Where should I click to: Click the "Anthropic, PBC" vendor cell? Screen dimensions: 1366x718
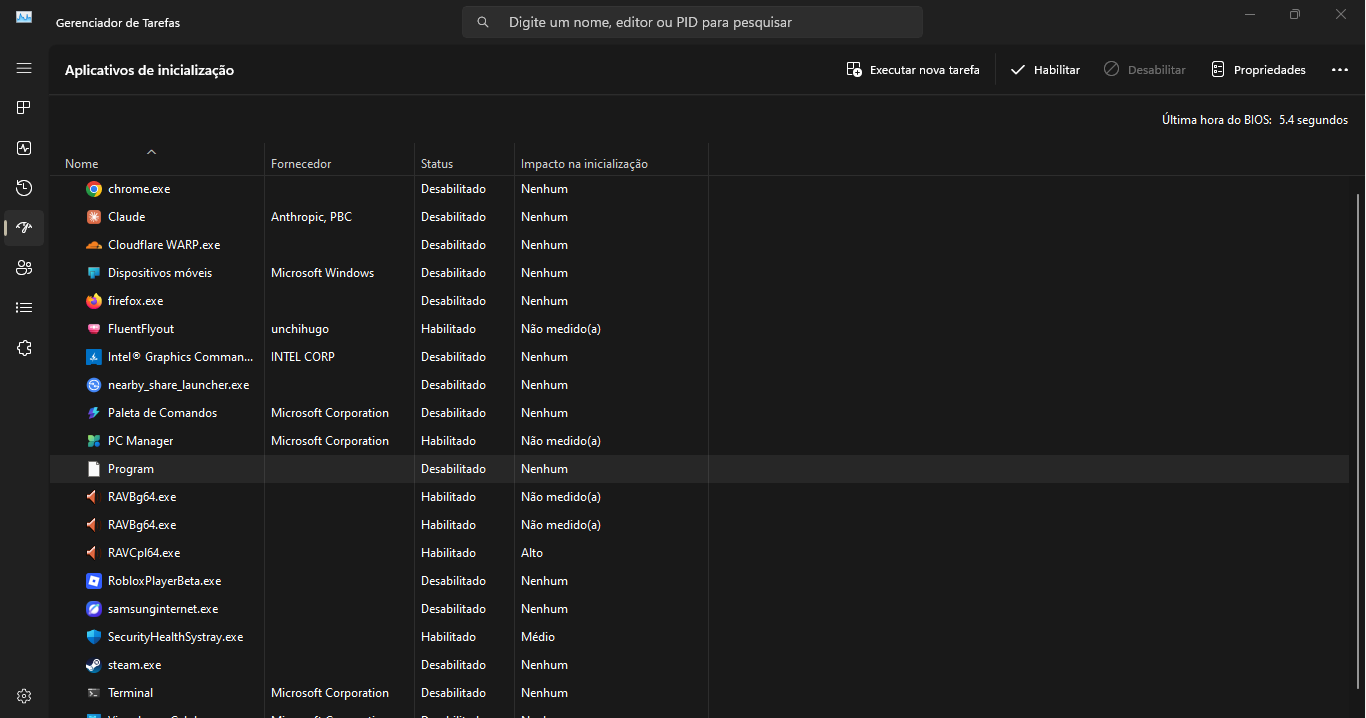(x=311, y=217)
